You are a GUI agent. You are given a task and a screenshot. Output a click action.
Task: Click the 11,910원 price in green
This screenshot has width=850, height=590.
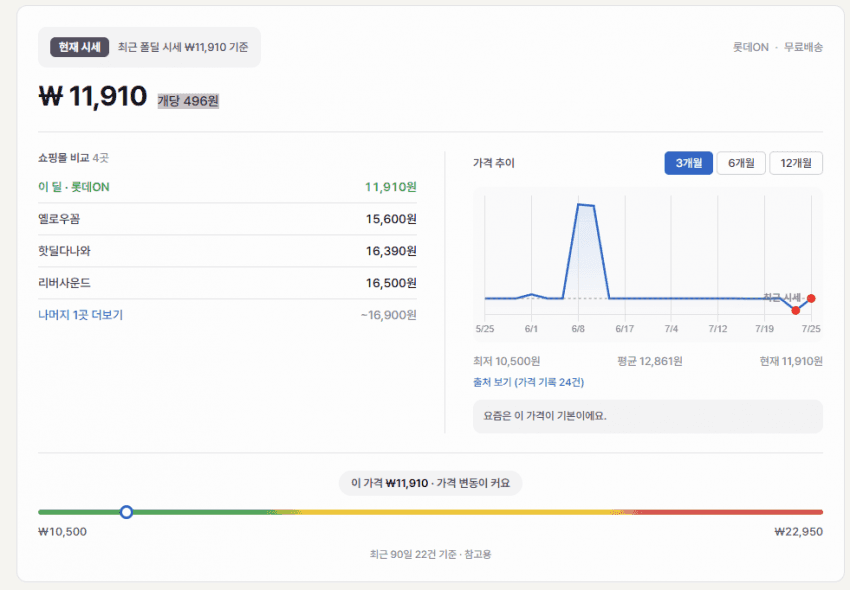click(390, 187)
